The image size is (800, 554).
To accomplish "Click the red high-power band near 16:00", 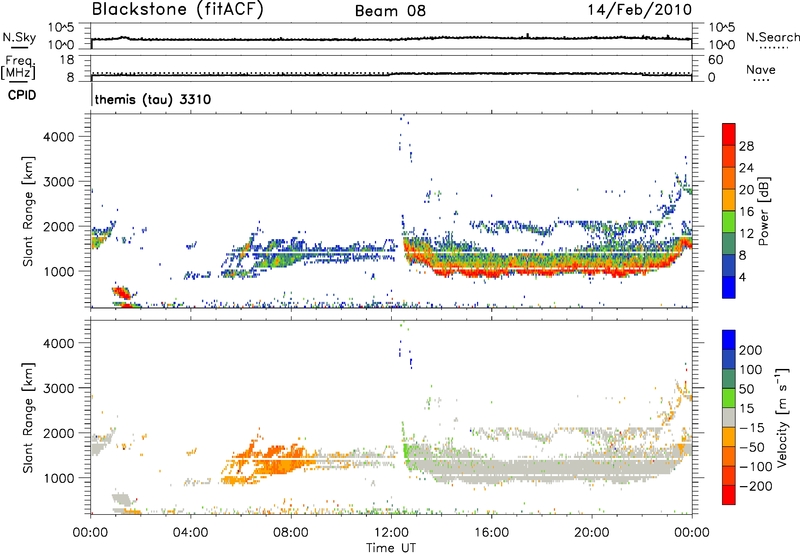I will [492, 274].
